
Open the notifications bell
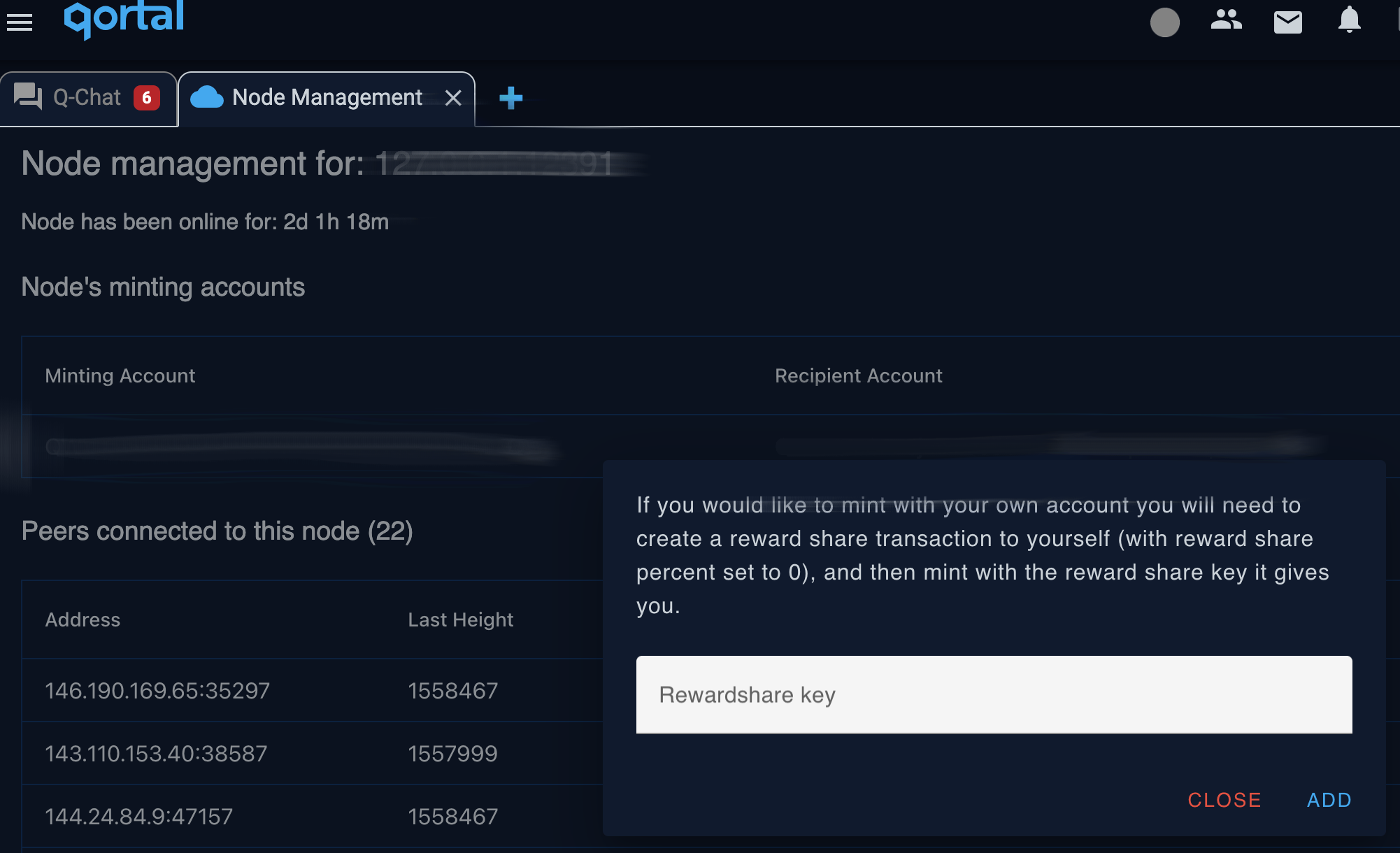1350,20
